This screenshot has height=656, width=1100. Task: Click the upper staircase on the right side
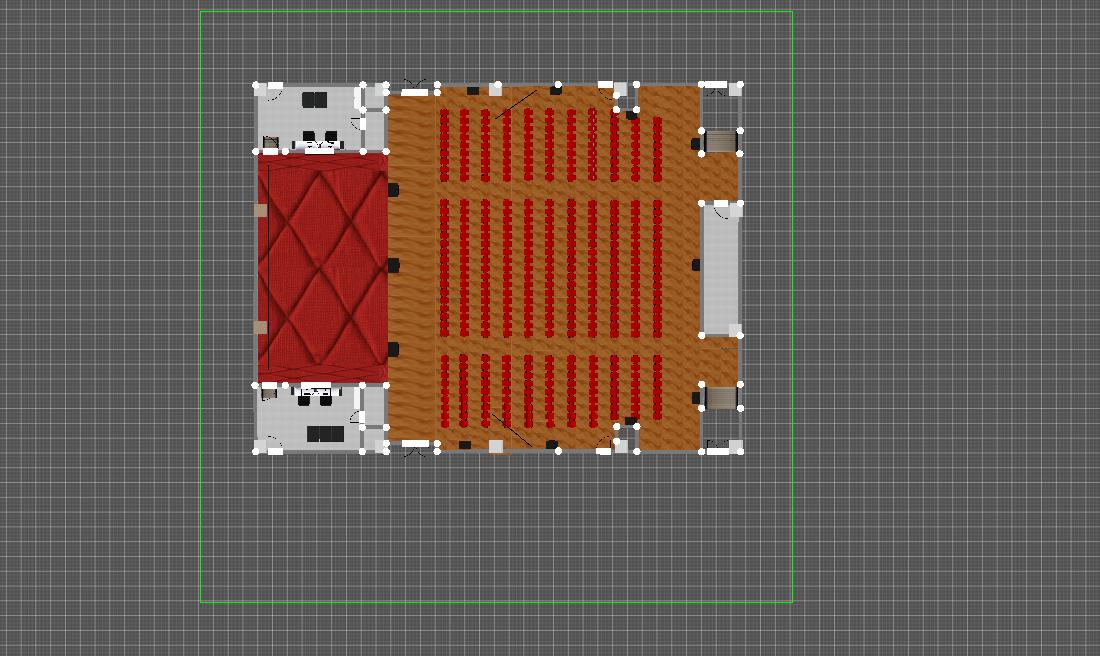720,141
